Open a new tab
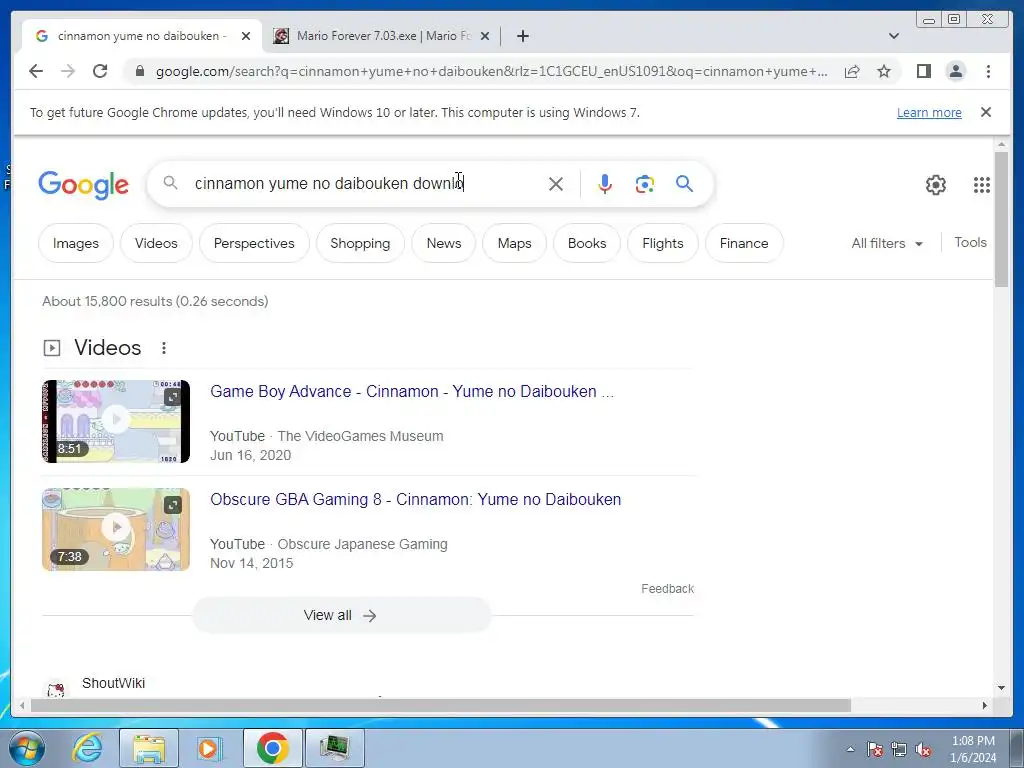The image size is (1024, 768). pos(522,36)
